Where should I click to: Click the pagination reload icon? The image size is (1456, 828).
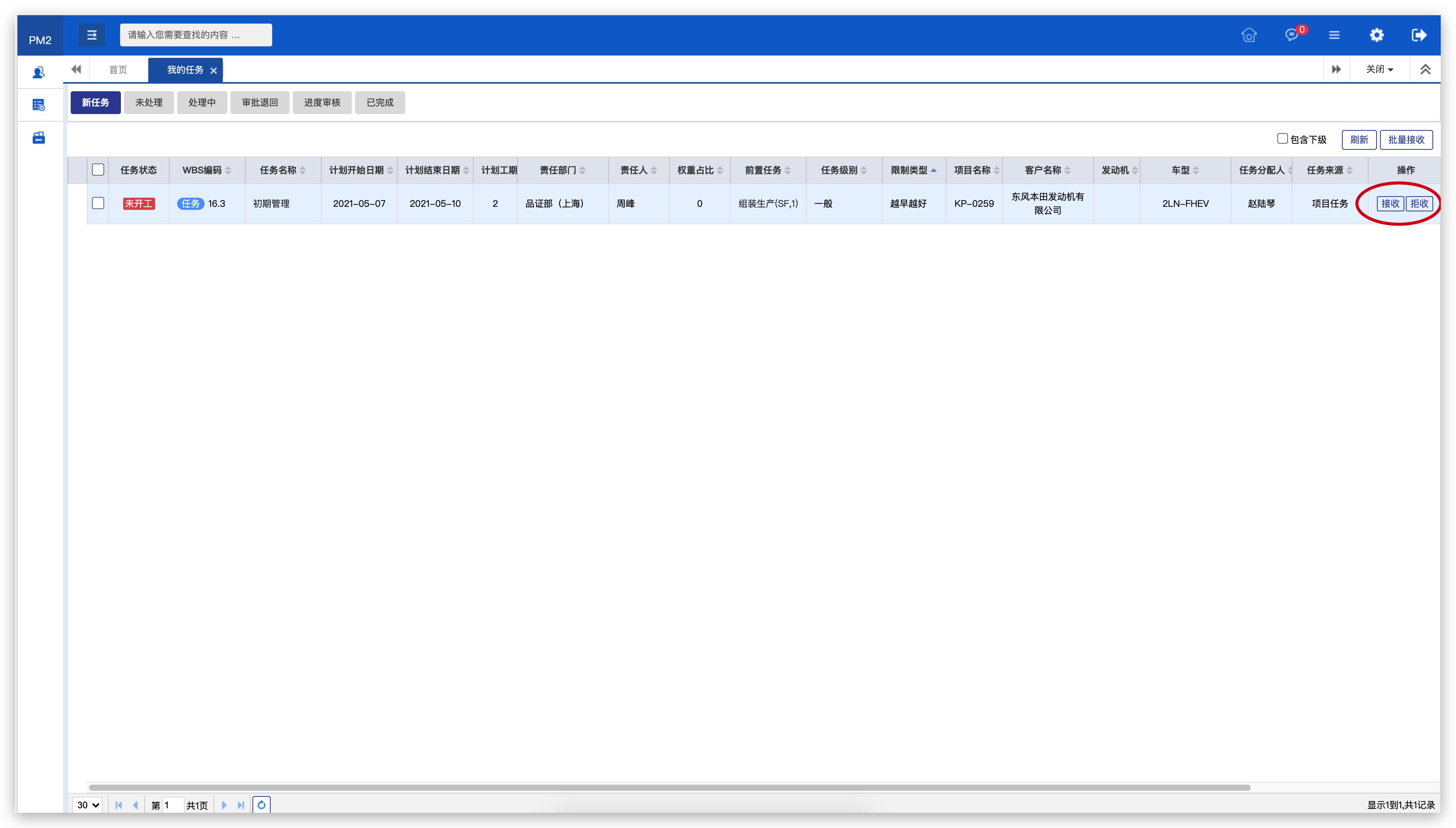pos(261,805)
